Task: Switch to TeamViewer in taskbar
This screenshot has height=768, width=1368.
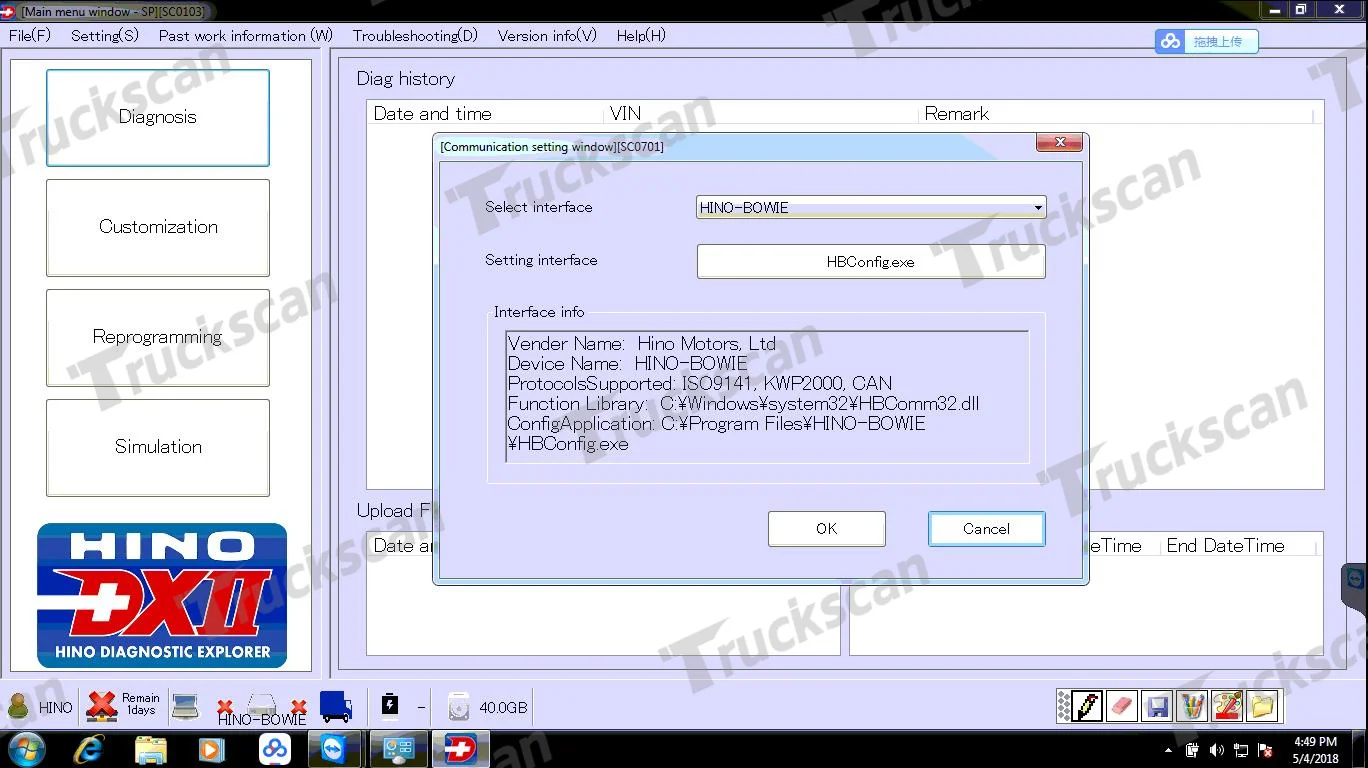Action: tap(336, 749)
